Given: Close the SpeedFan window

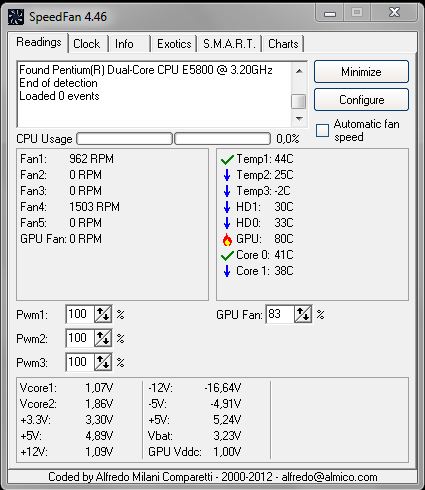Looking at the screenshot, I should coord(394,13).
